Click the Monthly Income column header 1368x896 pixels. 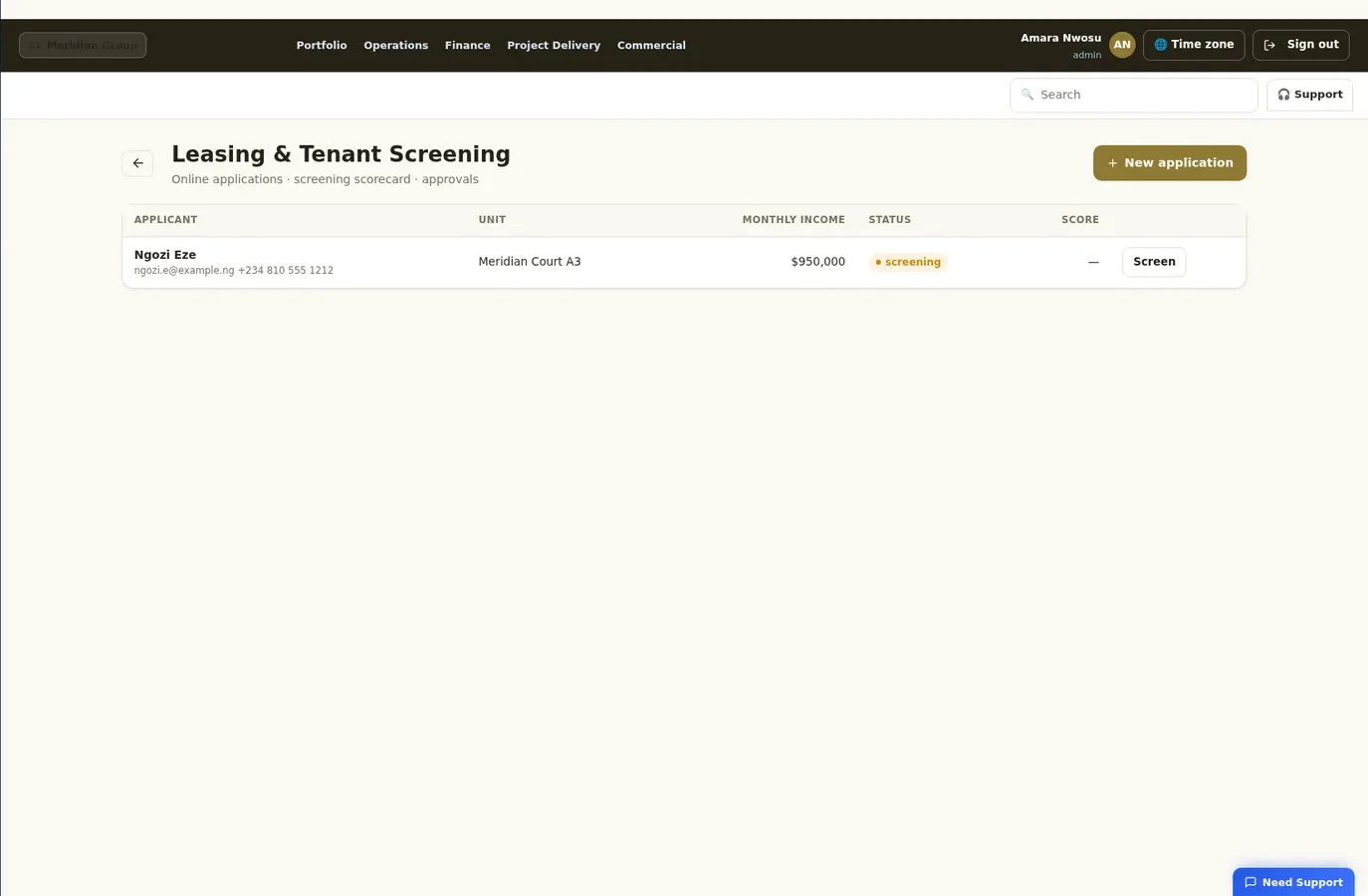794,220
